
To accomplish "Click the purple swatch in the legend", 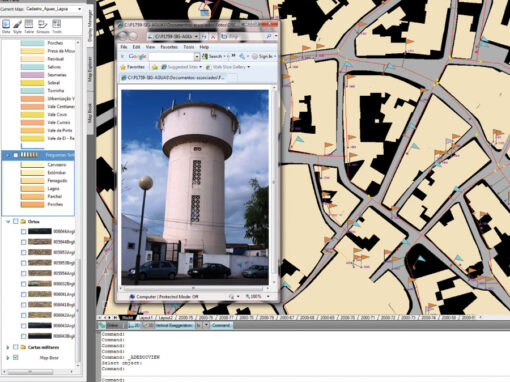I will click(x=32, y=75).
